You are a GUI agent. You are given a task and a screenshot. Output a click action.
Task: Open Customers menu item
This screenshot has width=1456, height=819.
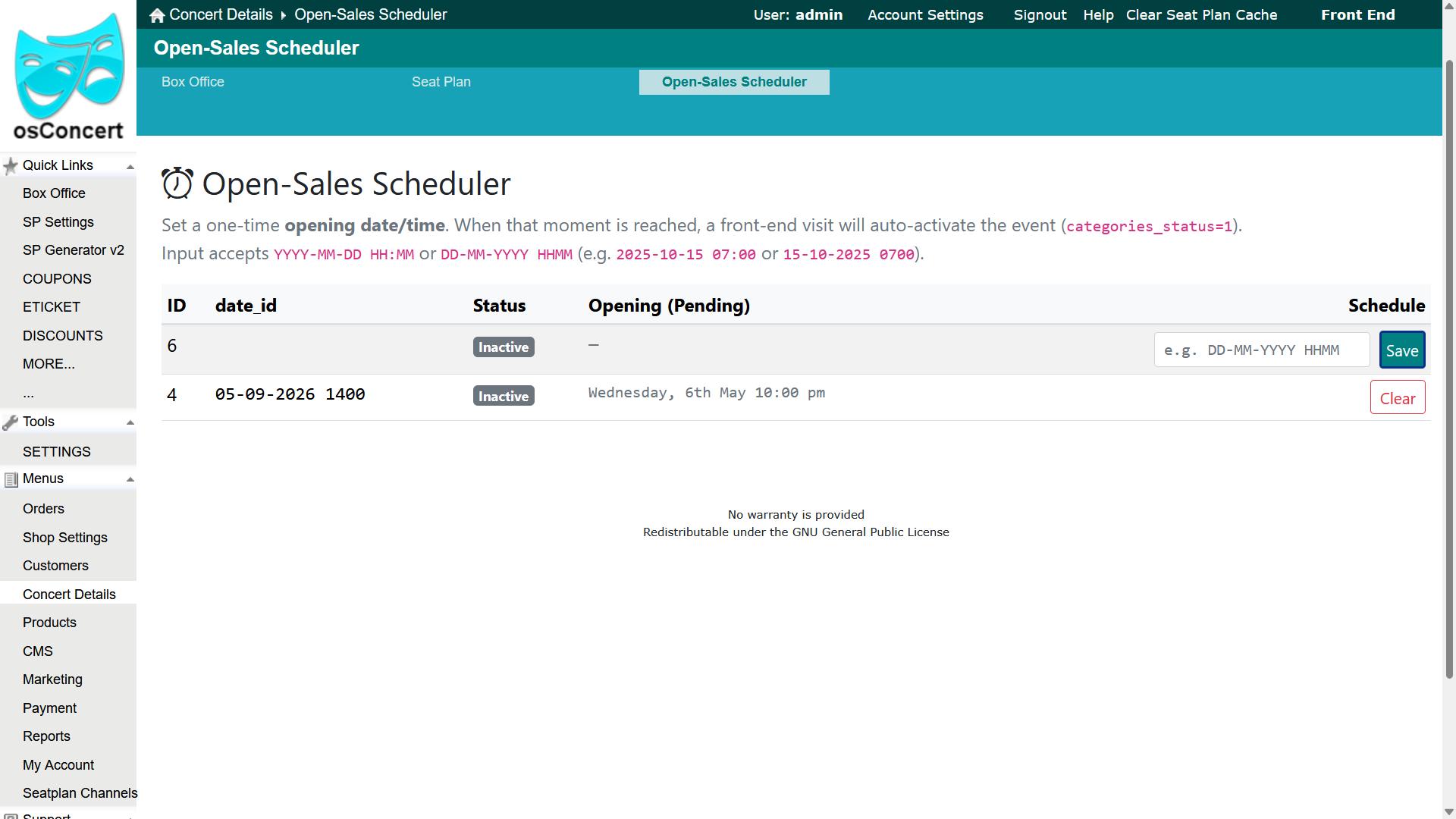pyautogui.click(x=55, y=566)
